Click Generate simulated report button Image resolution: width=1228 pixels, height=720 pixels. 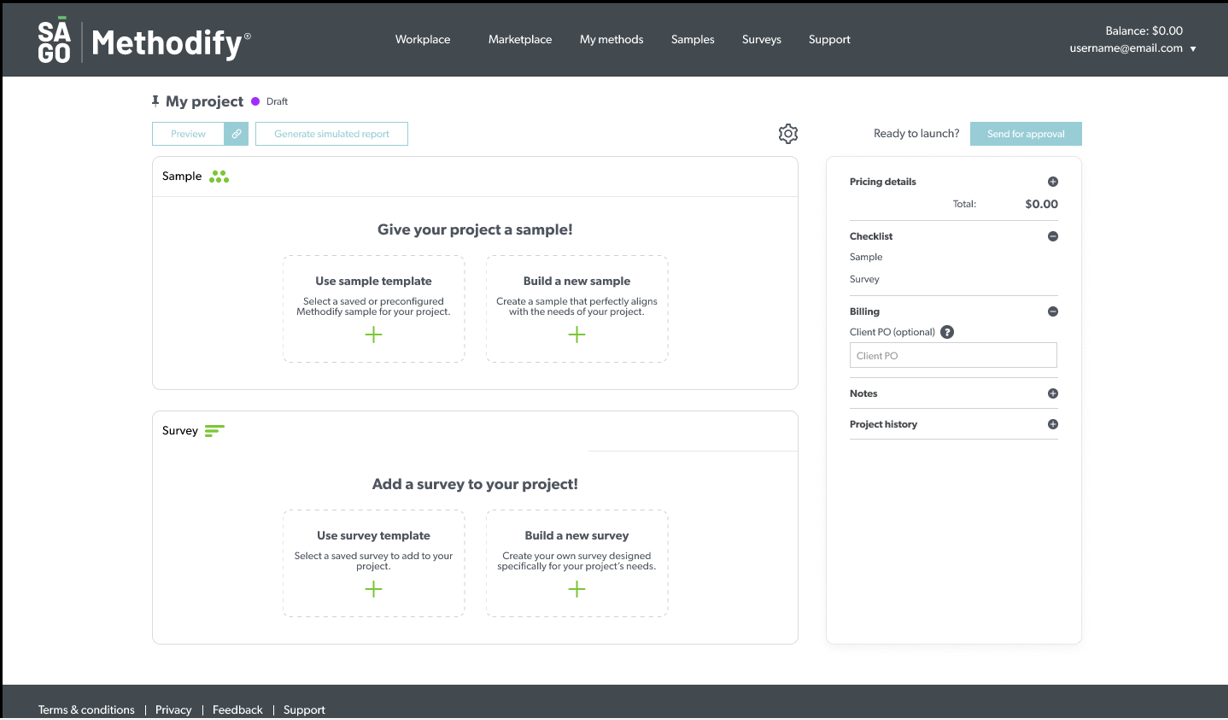[331, 134]
